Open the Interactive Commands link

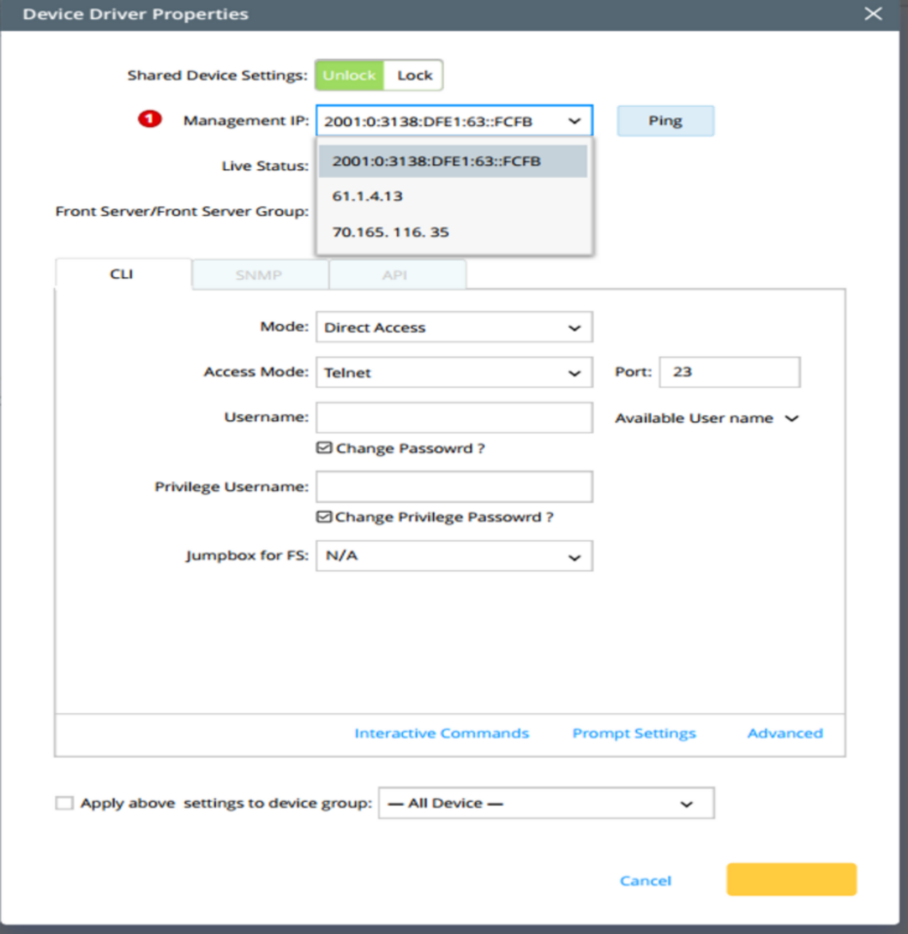[441, 733]
